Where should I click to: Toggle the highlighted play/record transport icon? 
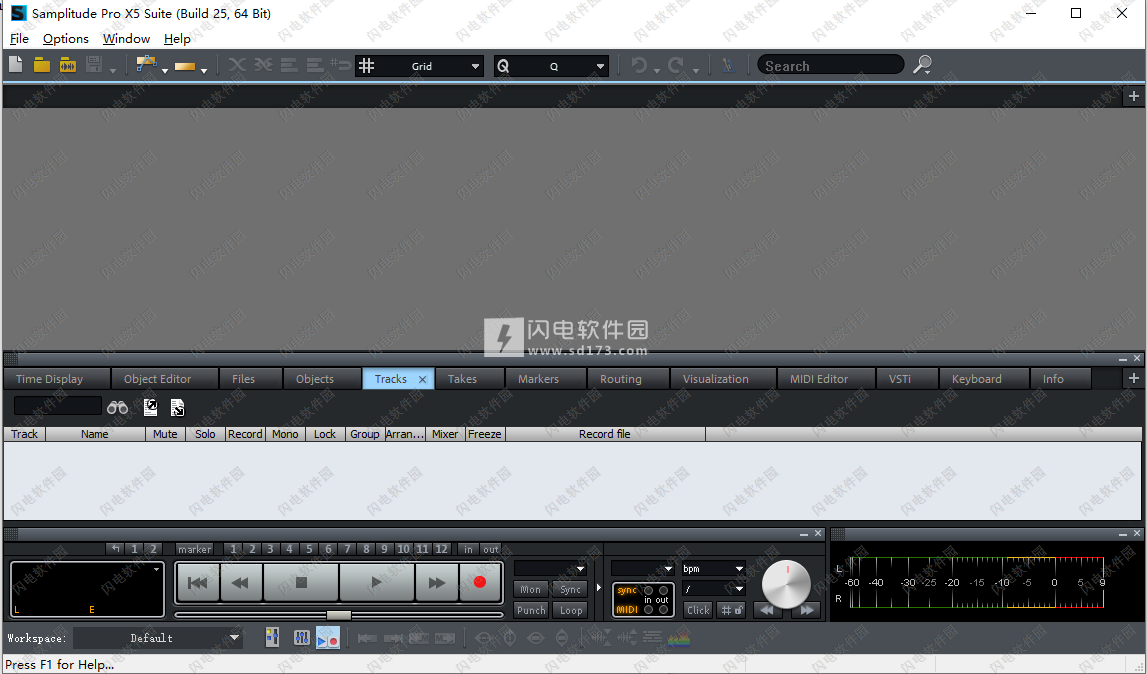[x=328, y=637]
